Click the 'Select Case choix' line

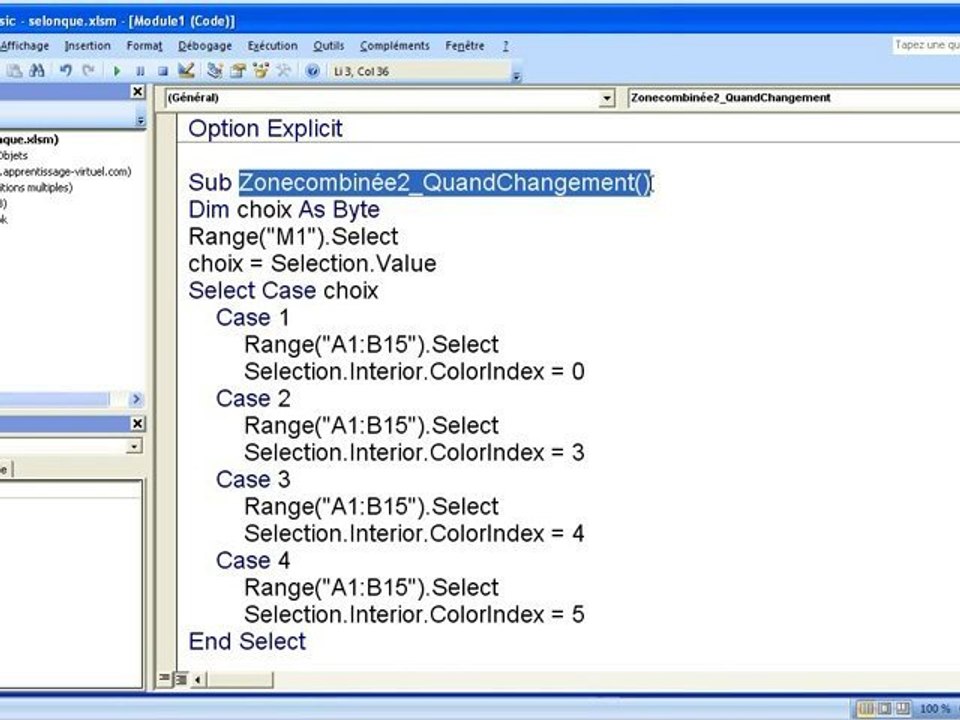283,291
